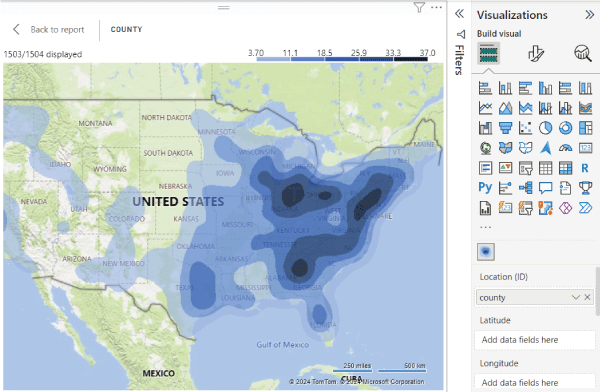Select the Stacked area chart visual

pyautogui.click(x=525, y=108)
